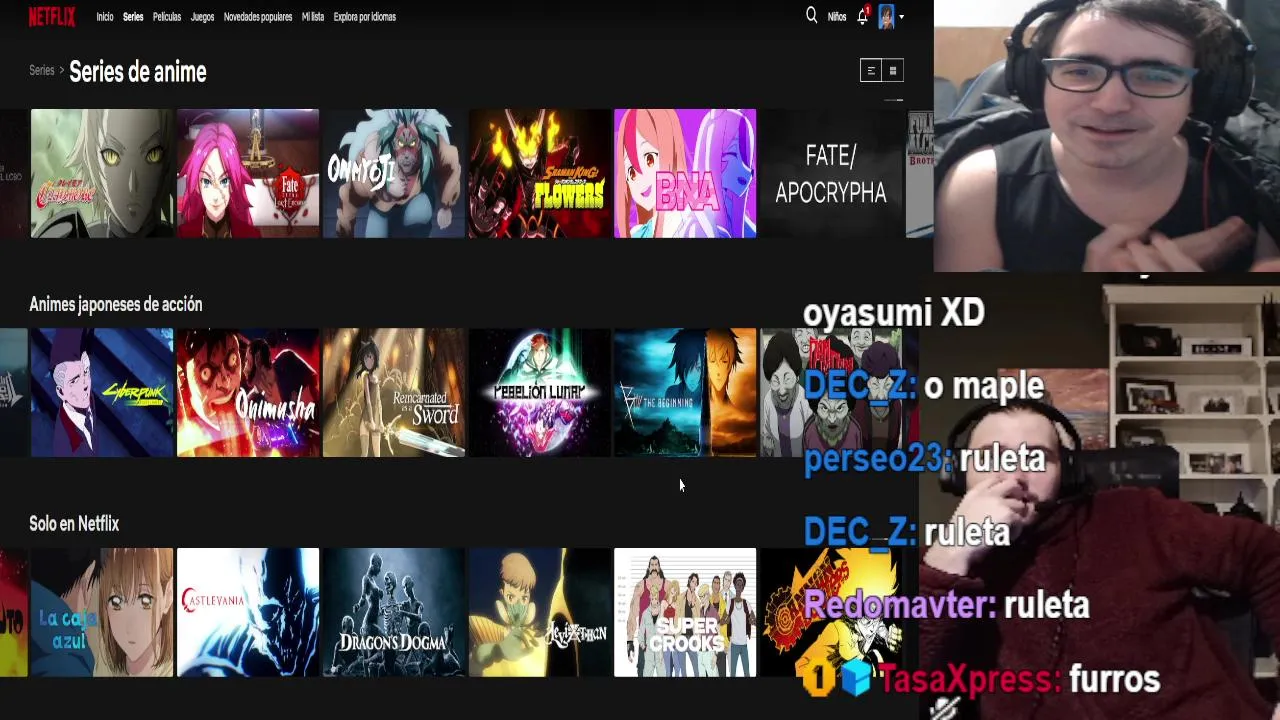Viewport: 1280px width, 720px height.
Task: Open the Reincarnated as a Sword card
Action: tap(394, 393)
